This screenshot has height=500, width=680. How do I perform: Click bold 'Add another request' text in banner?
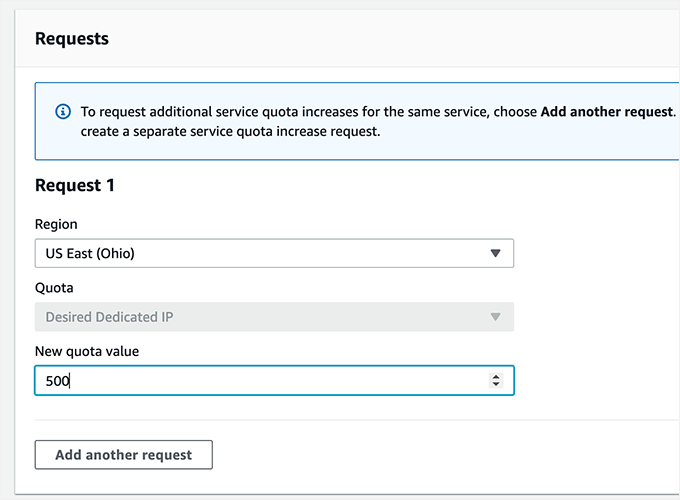pyautogui.click(x=608, y=111)
